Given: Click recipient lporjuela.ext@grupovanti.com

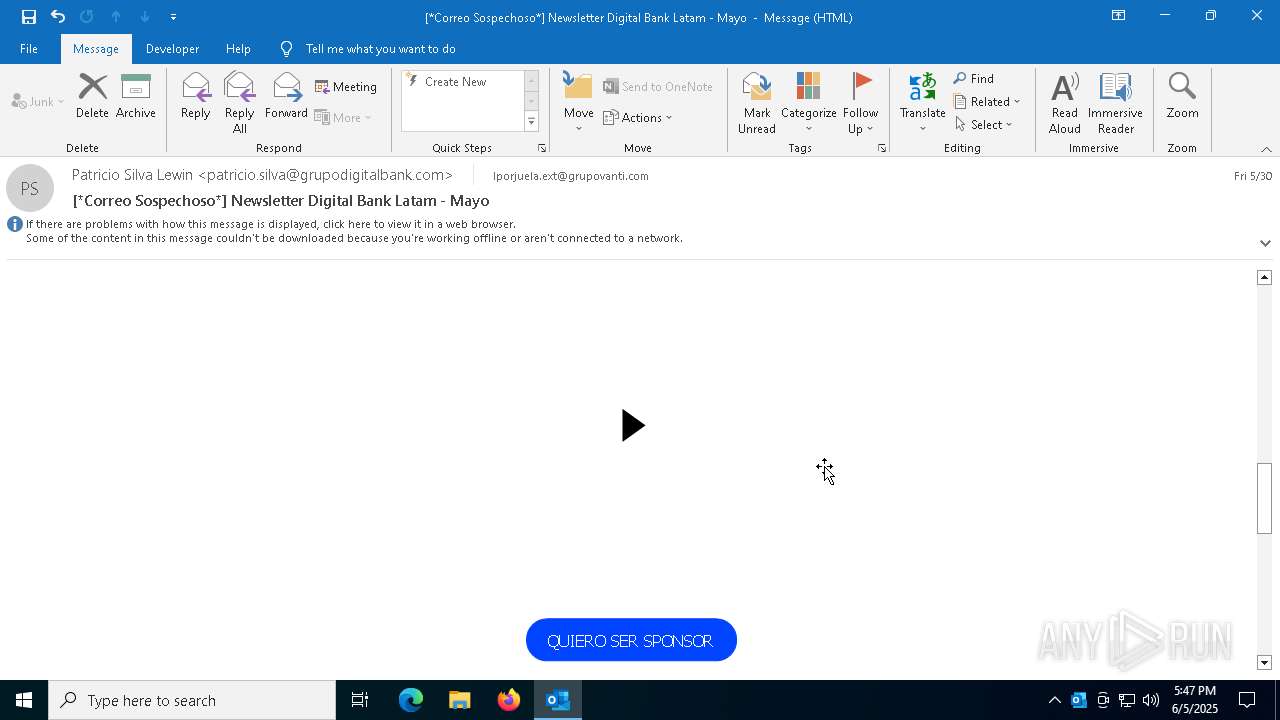Looking at the screenshot, I should pos(571,176).
